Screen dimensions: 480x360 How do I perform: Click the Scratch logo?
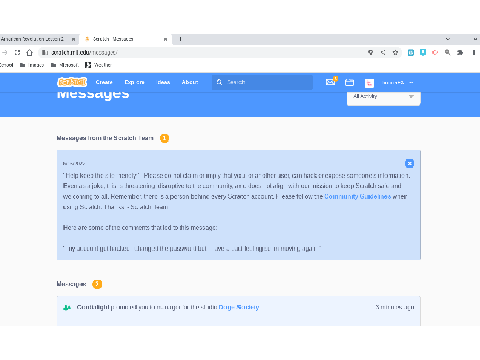(x=72, y=82)
